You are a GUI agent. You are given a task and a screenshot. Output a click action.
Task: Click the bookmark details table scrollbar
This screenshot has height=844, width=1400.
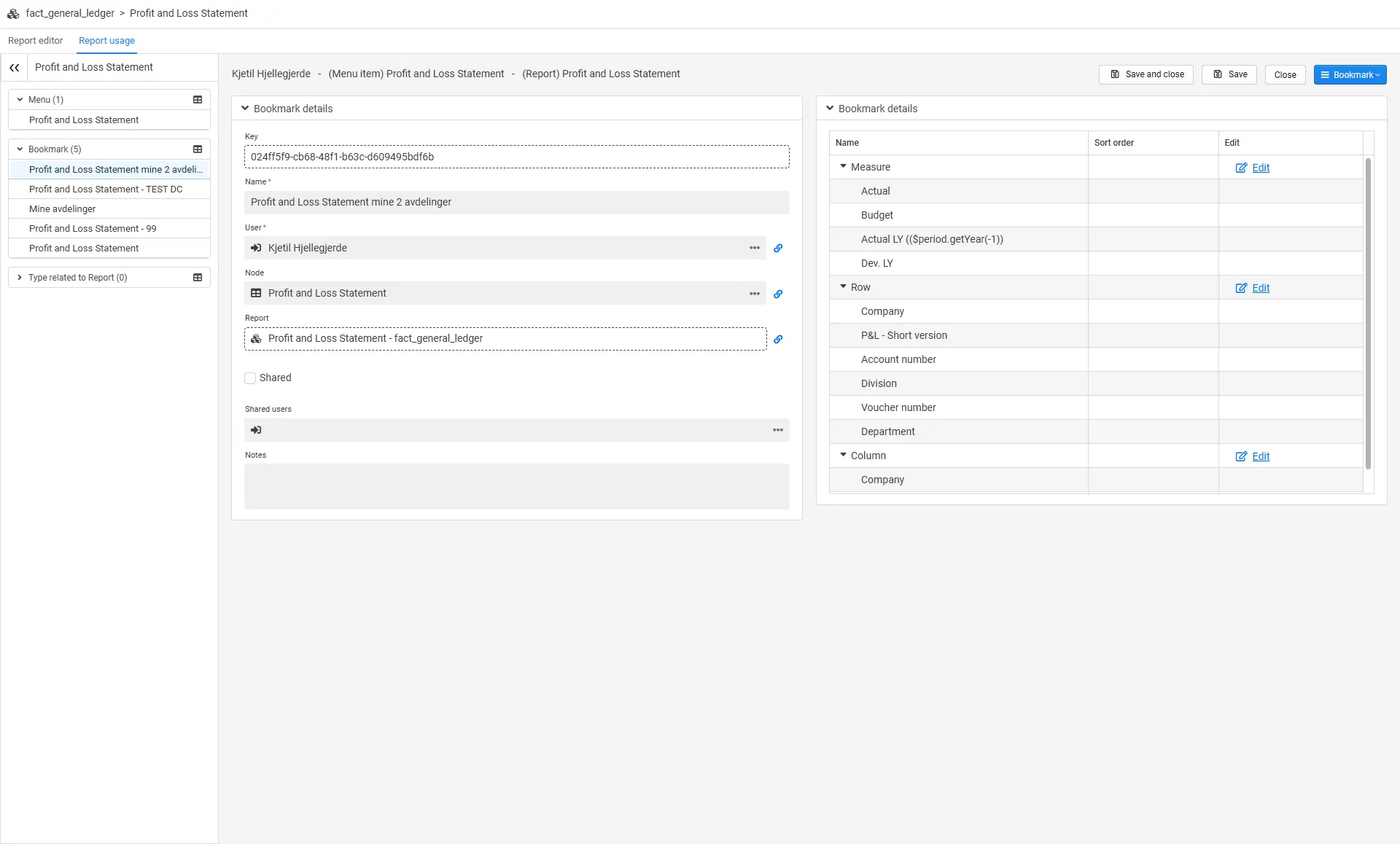1368,313
